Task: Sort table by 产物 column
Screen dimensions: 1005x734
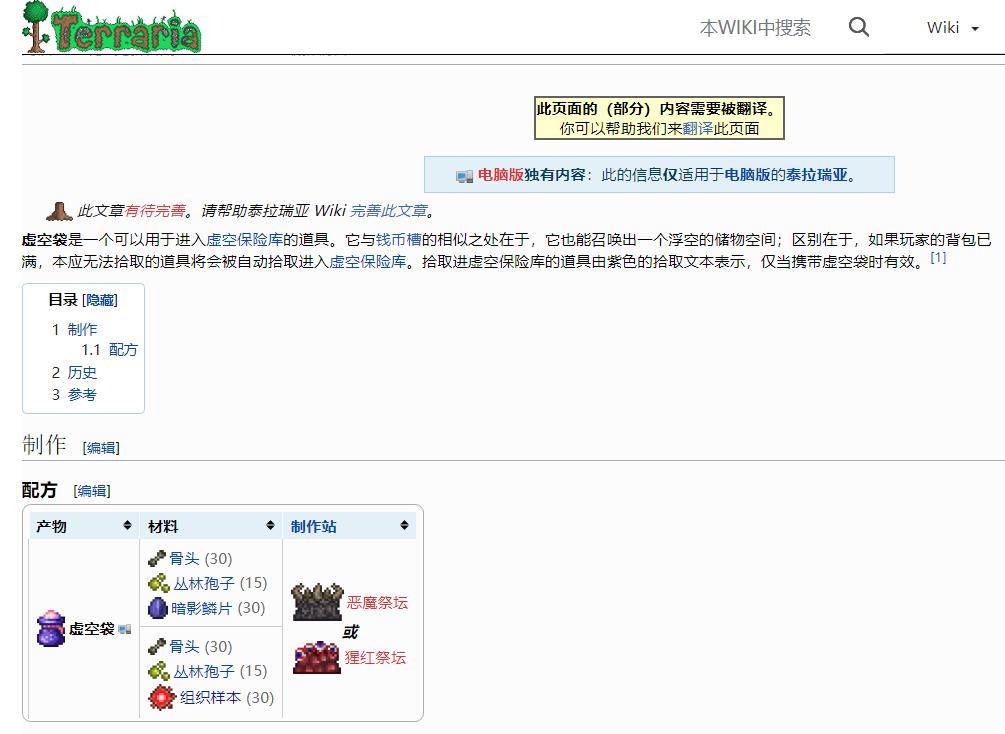Action: (127, 526)
